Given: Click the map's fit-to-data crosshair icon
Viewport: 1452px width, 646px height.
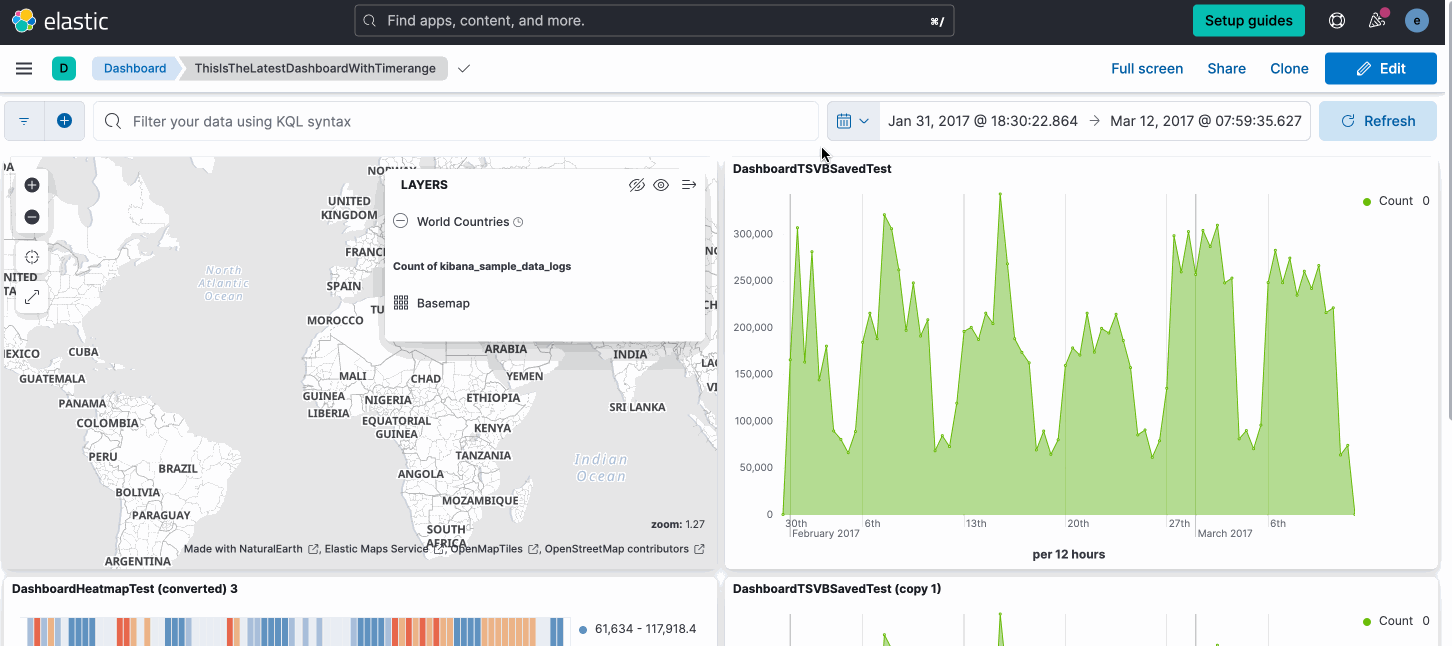Looking at the screenshot, I should pos(31,257).
